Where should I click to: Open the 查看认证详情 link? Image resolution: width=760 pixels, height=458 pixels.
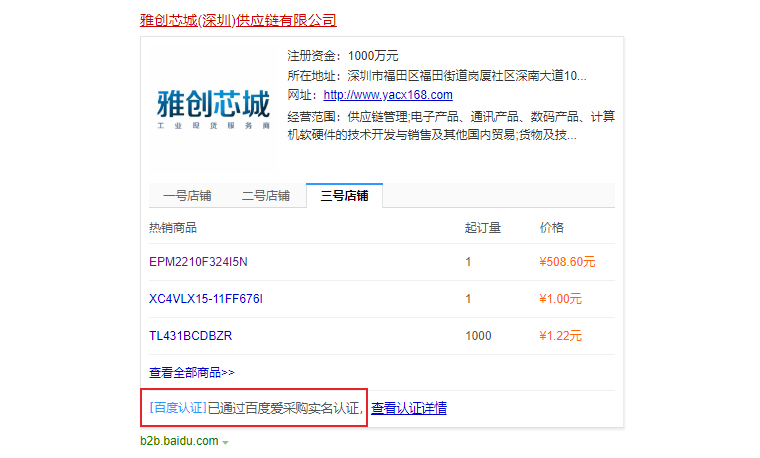coord(409,408)
